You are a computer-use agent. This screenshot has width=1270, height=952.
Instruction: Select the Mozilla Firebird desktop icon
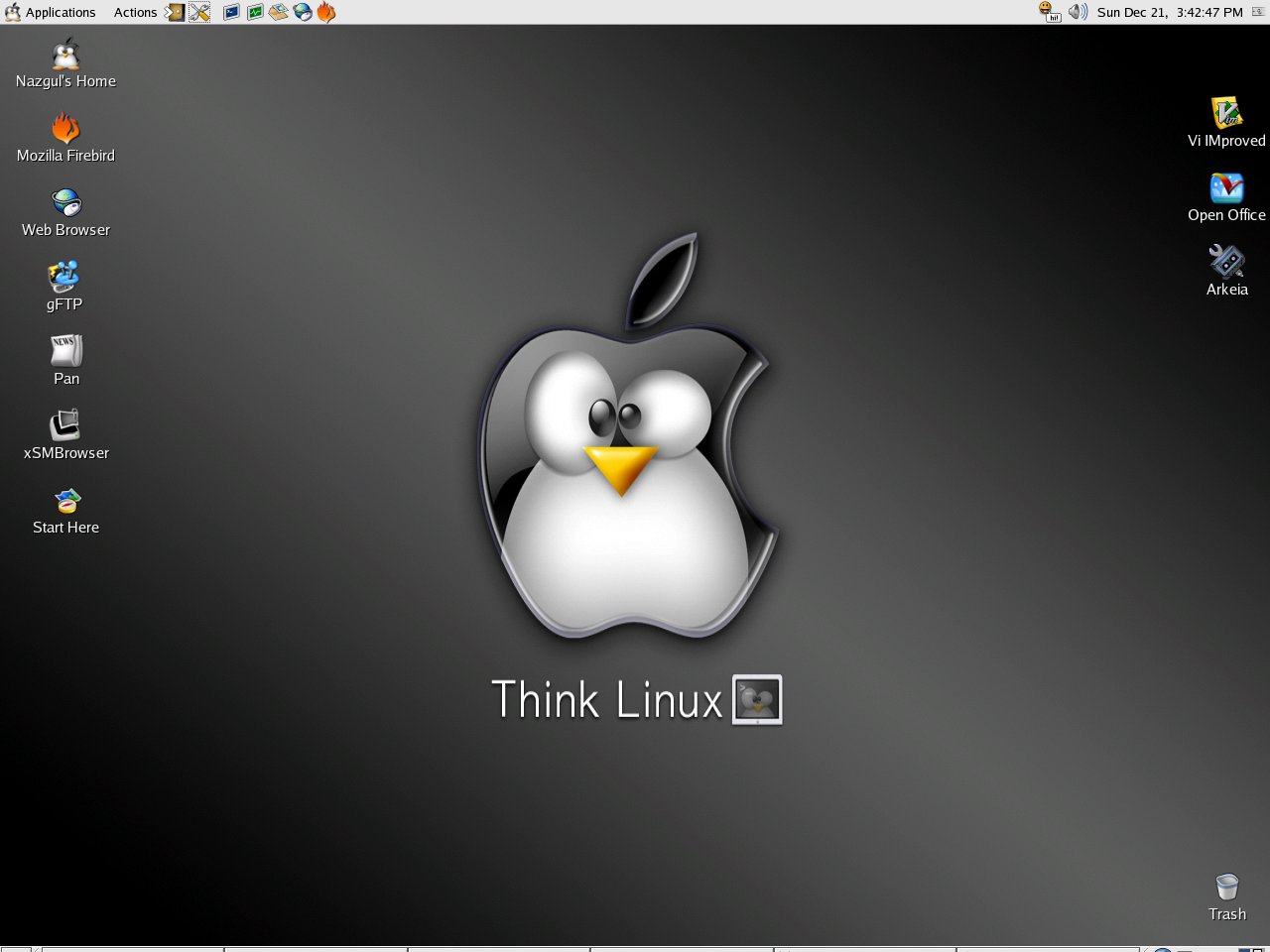click(x=65, y=129)
